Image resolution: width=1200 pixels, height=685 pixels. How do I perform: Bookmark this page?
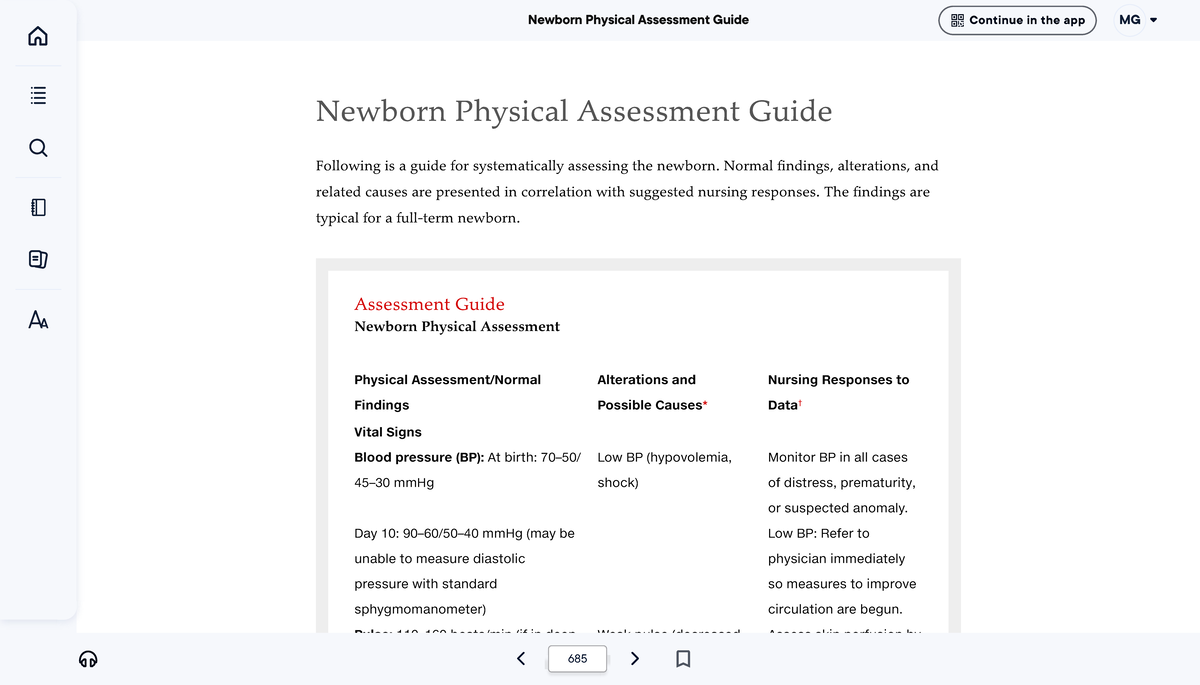[682, 658]
